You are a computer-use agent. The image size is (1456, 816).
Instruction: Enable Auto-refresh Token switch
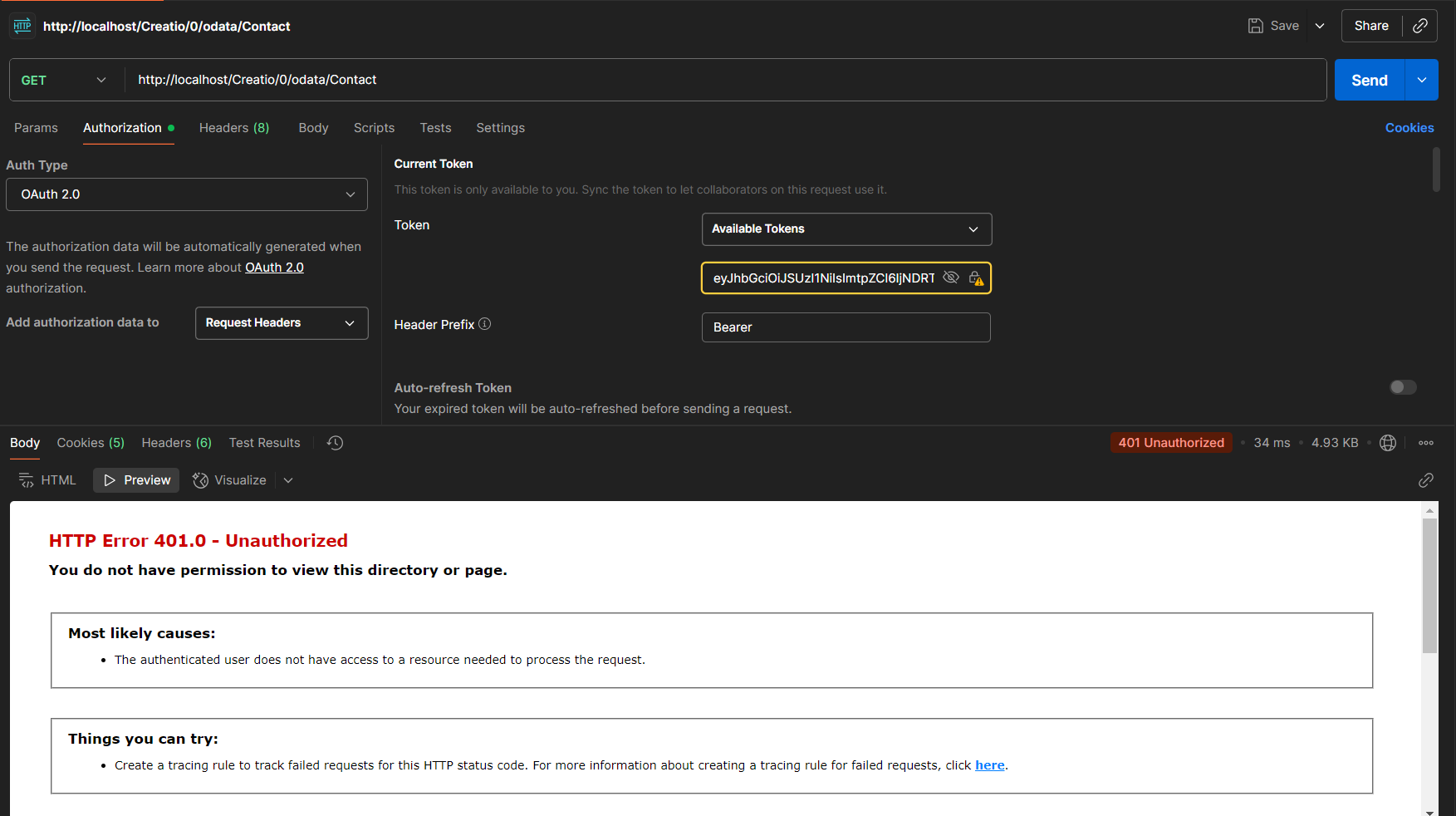point(1403,387)
